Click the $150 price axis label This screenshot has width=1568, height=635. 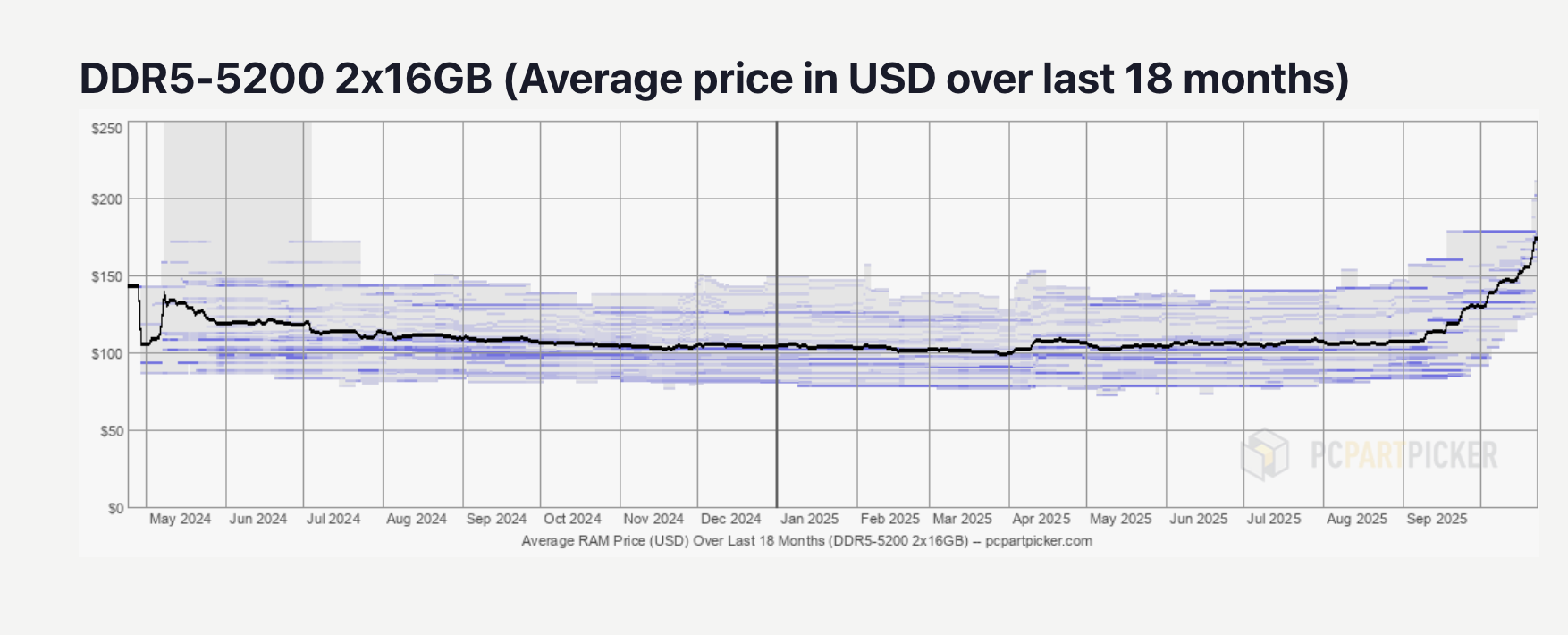tap(107, 277)
